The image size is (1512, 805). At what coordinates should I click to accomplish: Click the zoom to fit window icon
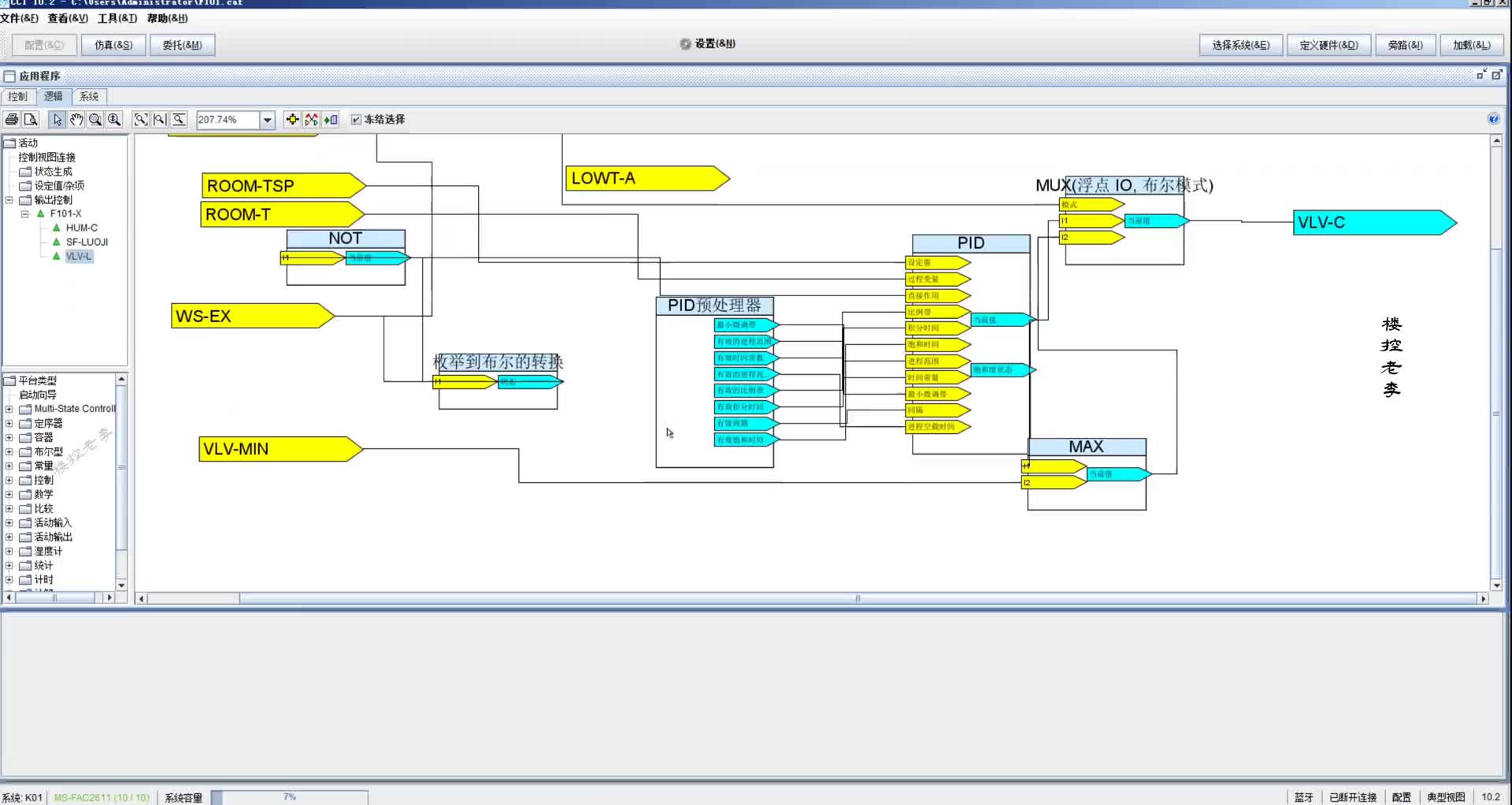[x=141, y=120]
